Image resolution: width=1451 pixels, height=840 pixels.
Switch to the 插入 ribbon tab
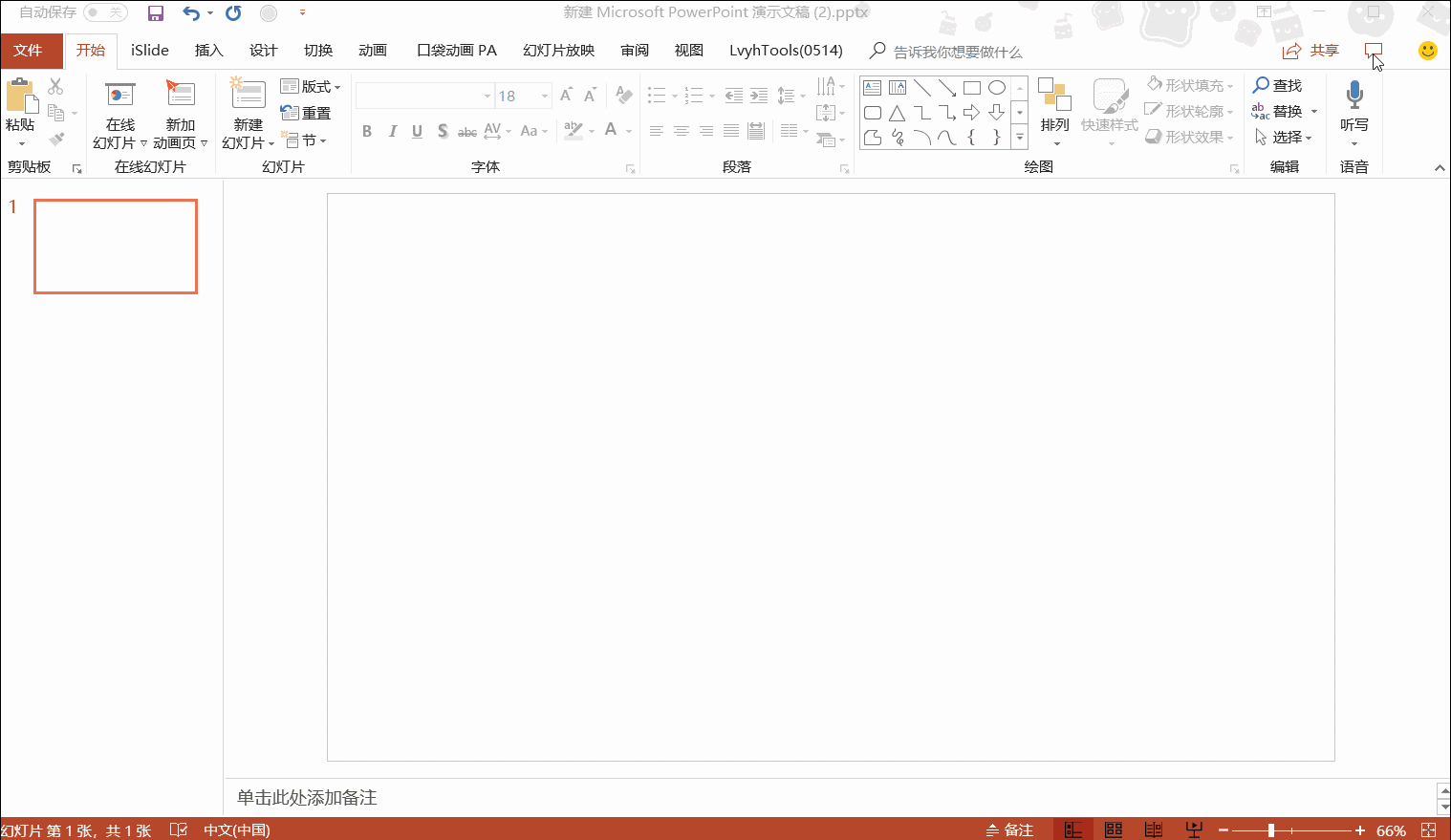pyautogui.click(x=208, y=50)
